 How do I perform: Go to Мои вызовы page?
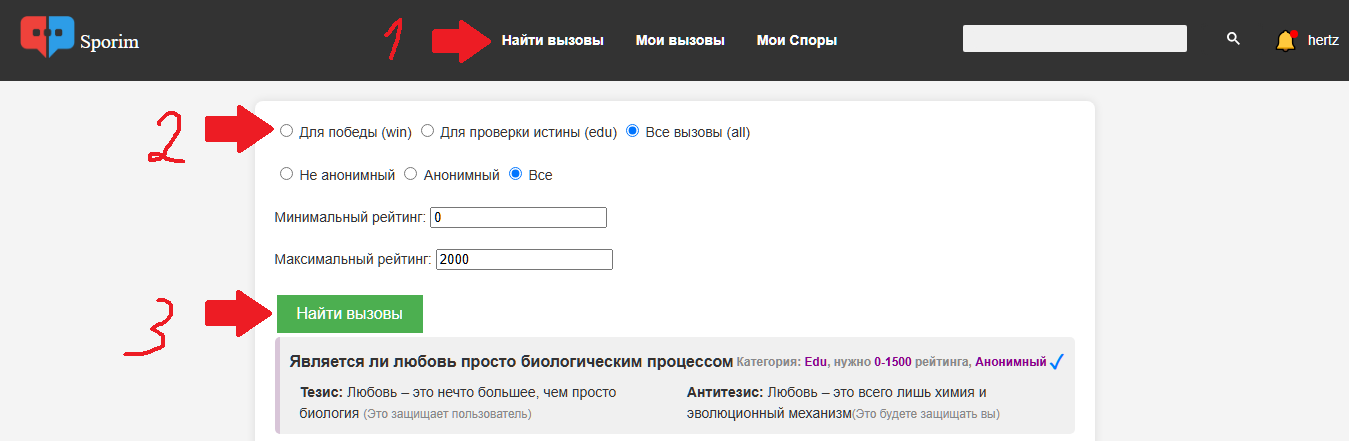pos(680,41)
